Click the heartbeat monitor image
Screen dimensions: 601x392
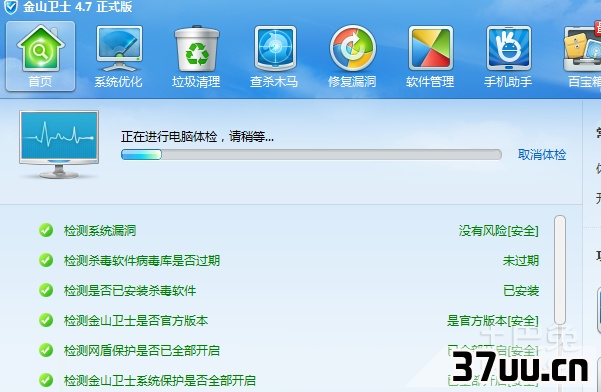[x=59, y=145]
